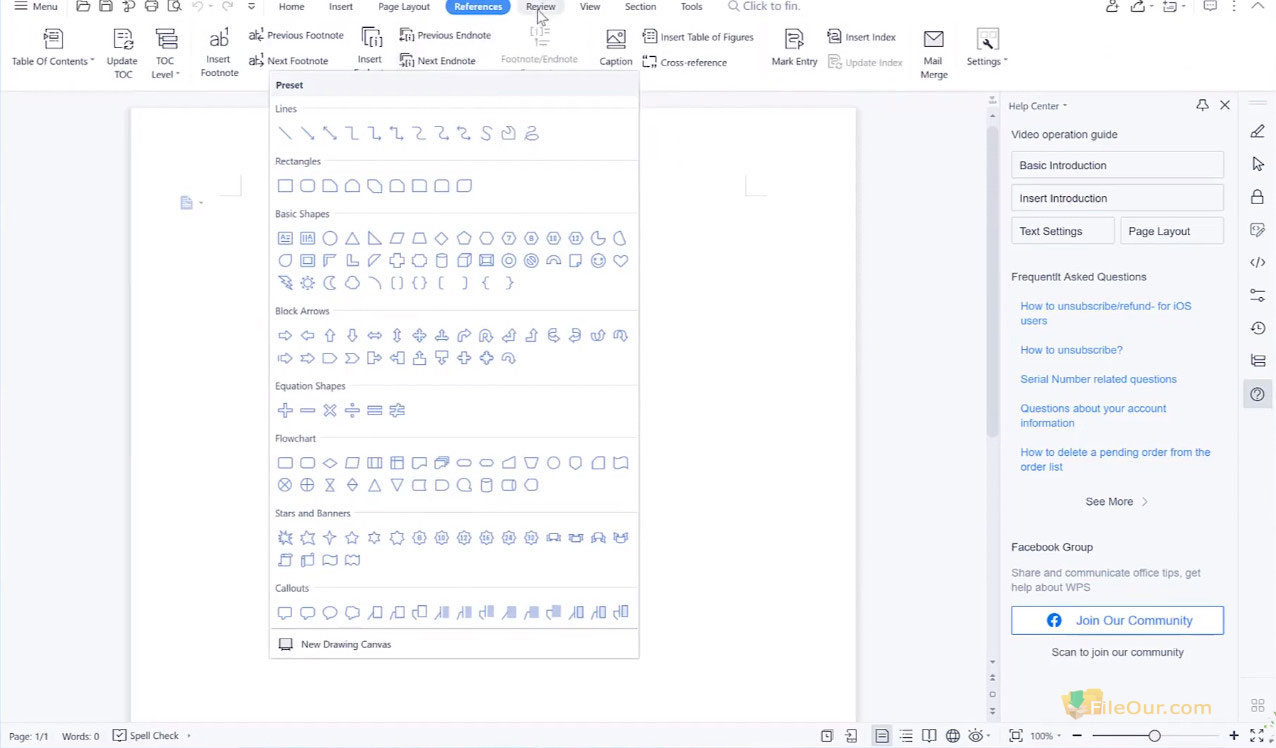Click the Update TOC icon
Screen dimensions: 1276x748
[123, 40]
